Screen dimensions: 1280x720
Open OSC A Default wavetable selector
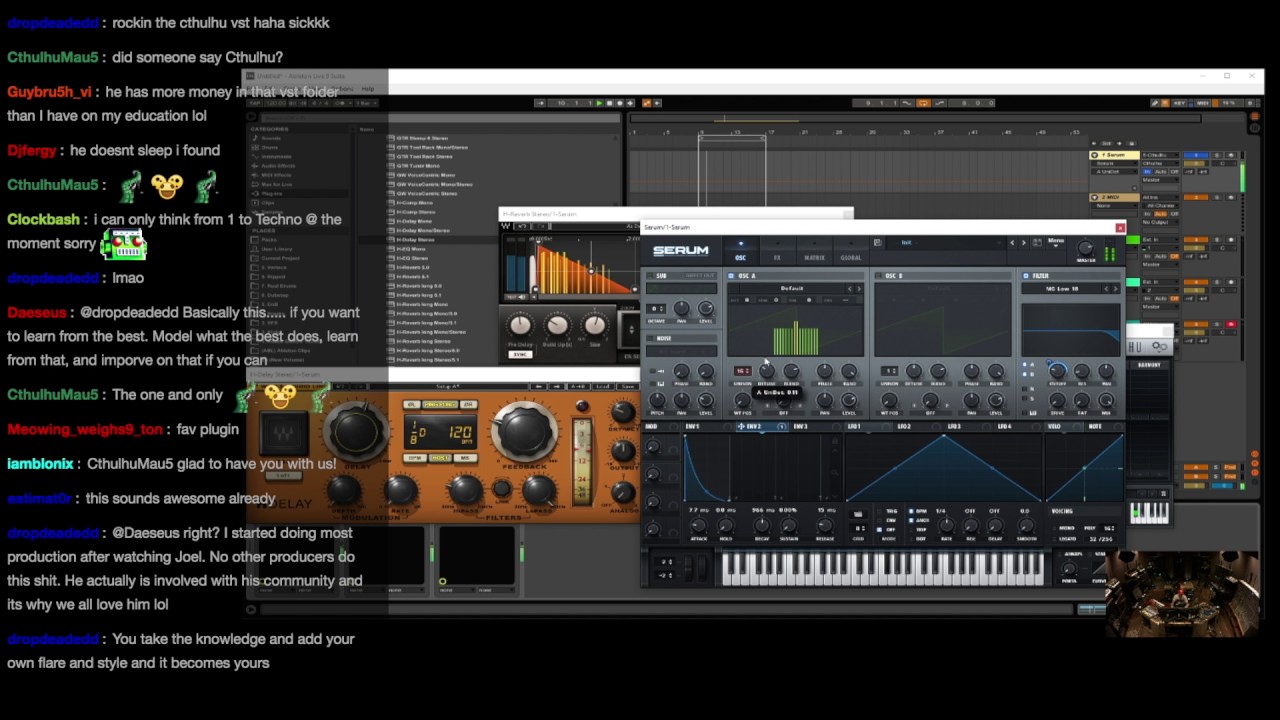[791, 288]
